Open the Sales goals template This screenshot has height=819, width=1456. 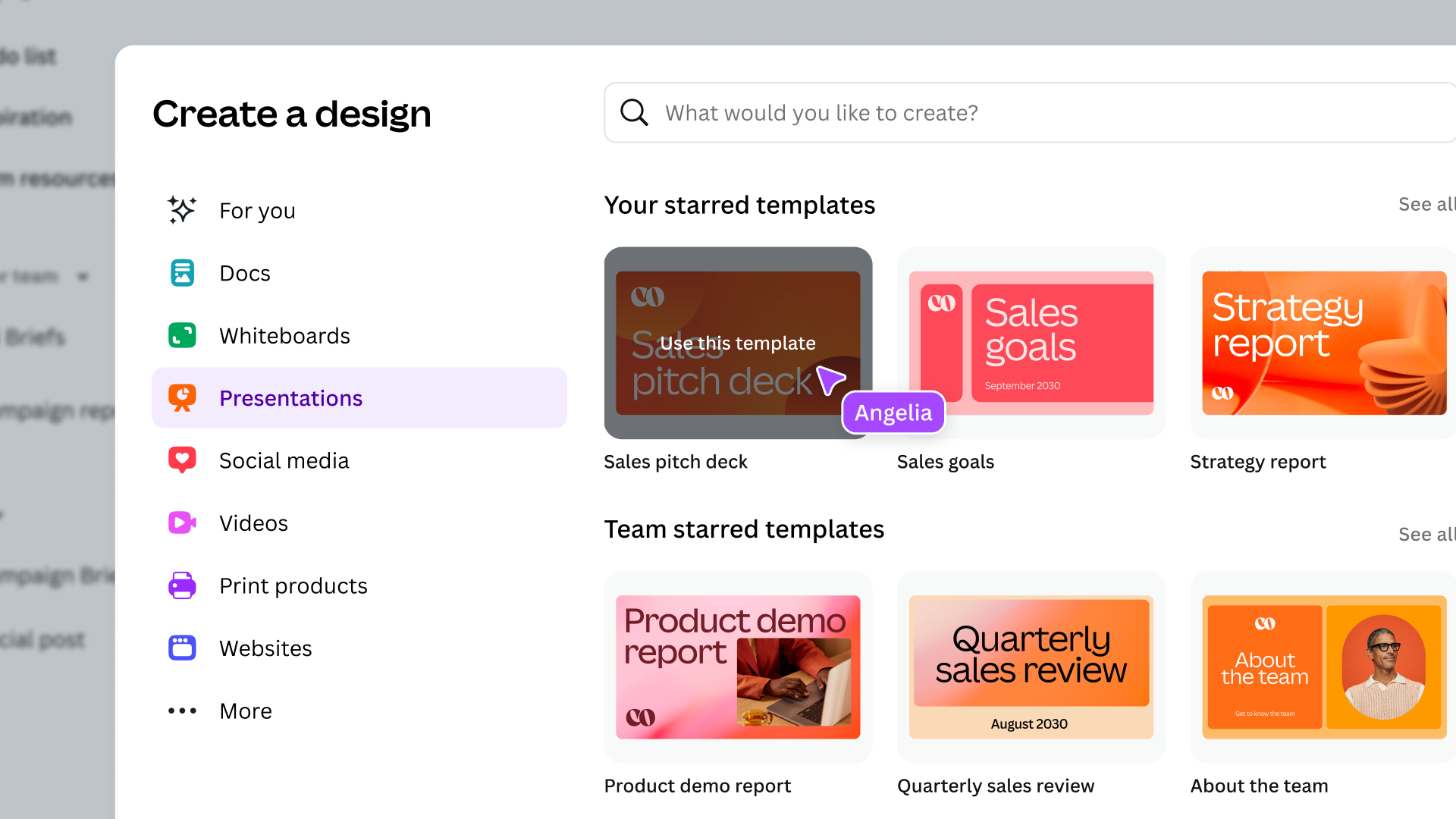pos(1030,343)
